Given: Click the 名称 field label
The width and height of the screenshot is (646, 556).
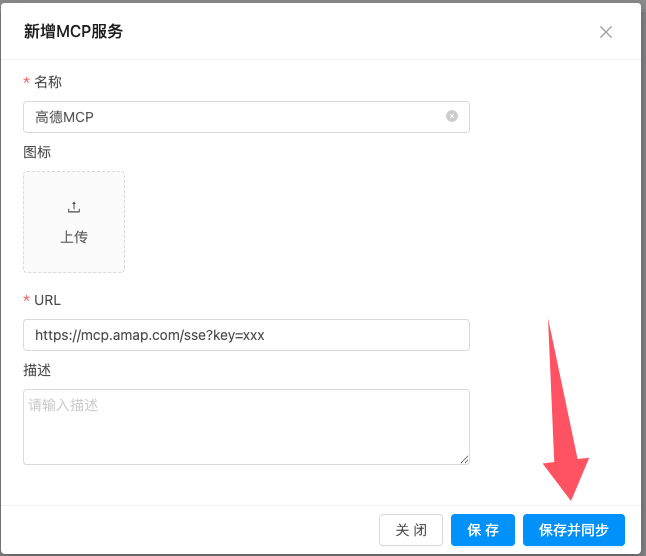Looking at the screenshot, I should pyautogui.click(x=48, y=82).
